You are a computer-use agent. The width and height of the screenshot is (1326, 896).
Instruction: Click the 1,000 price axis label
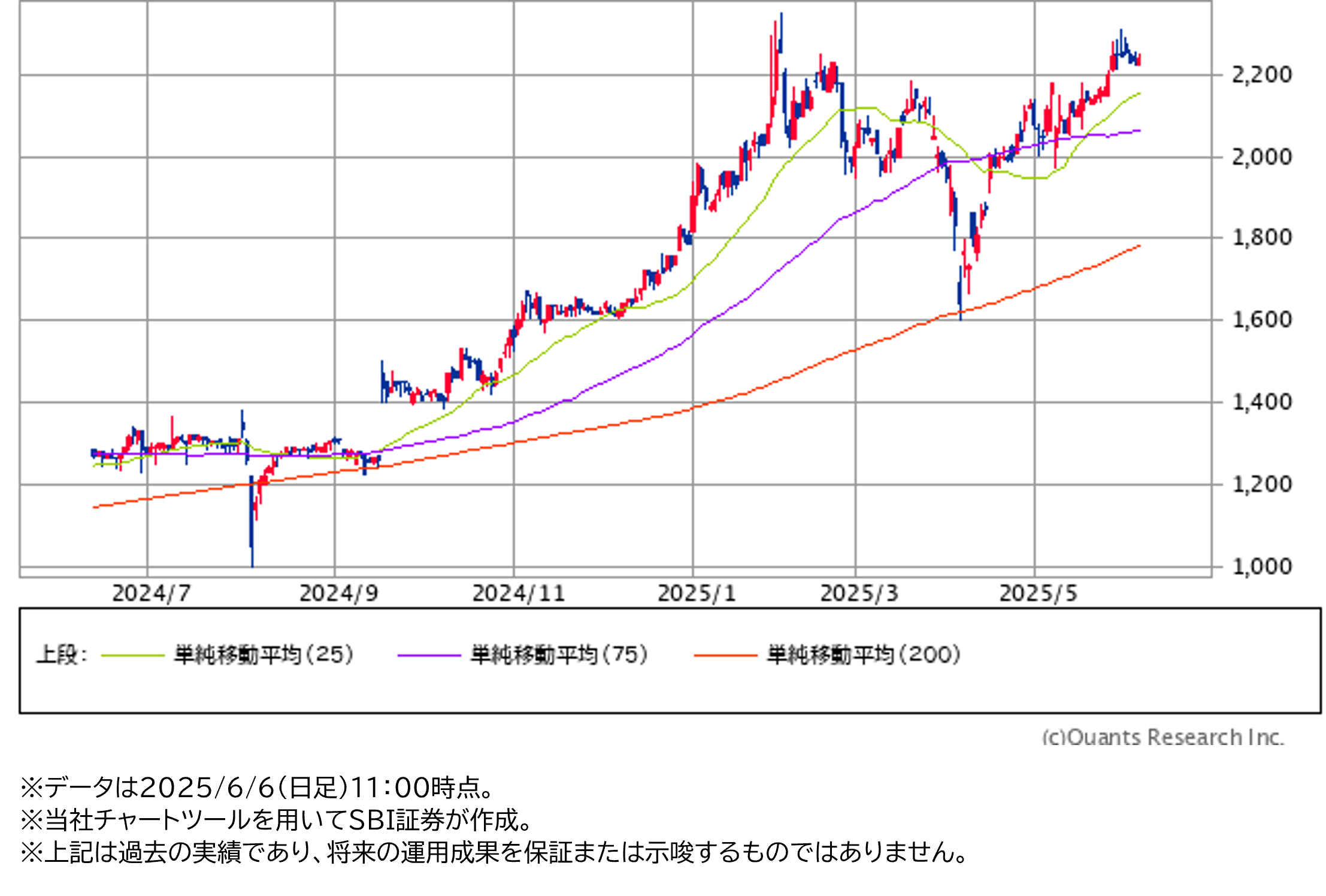coord(1261,566)
